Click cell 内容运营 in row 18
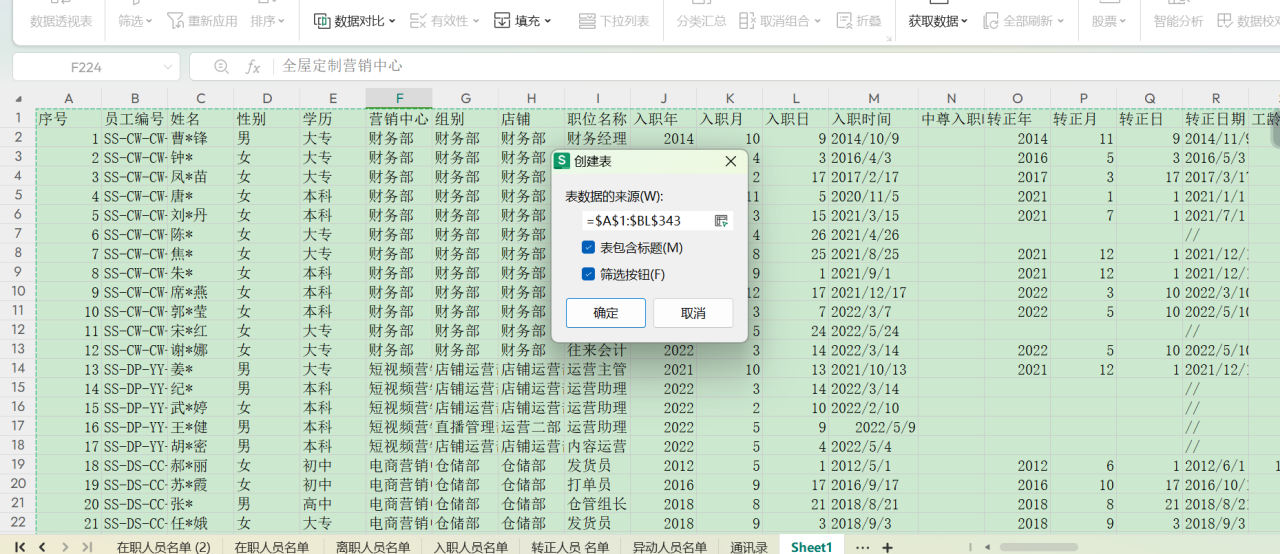This screenshot has width=1280, height=554. coord(597,446)
